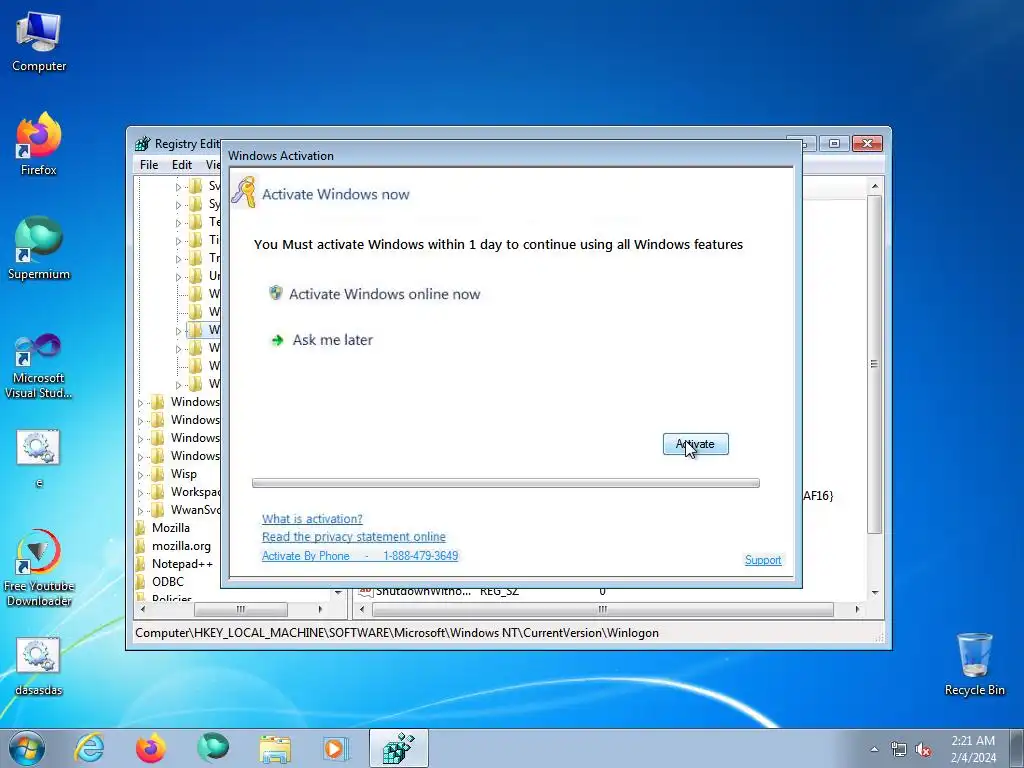Select the Notepad++ registry key
The image size is (1024, 768).
click(182, 564)
